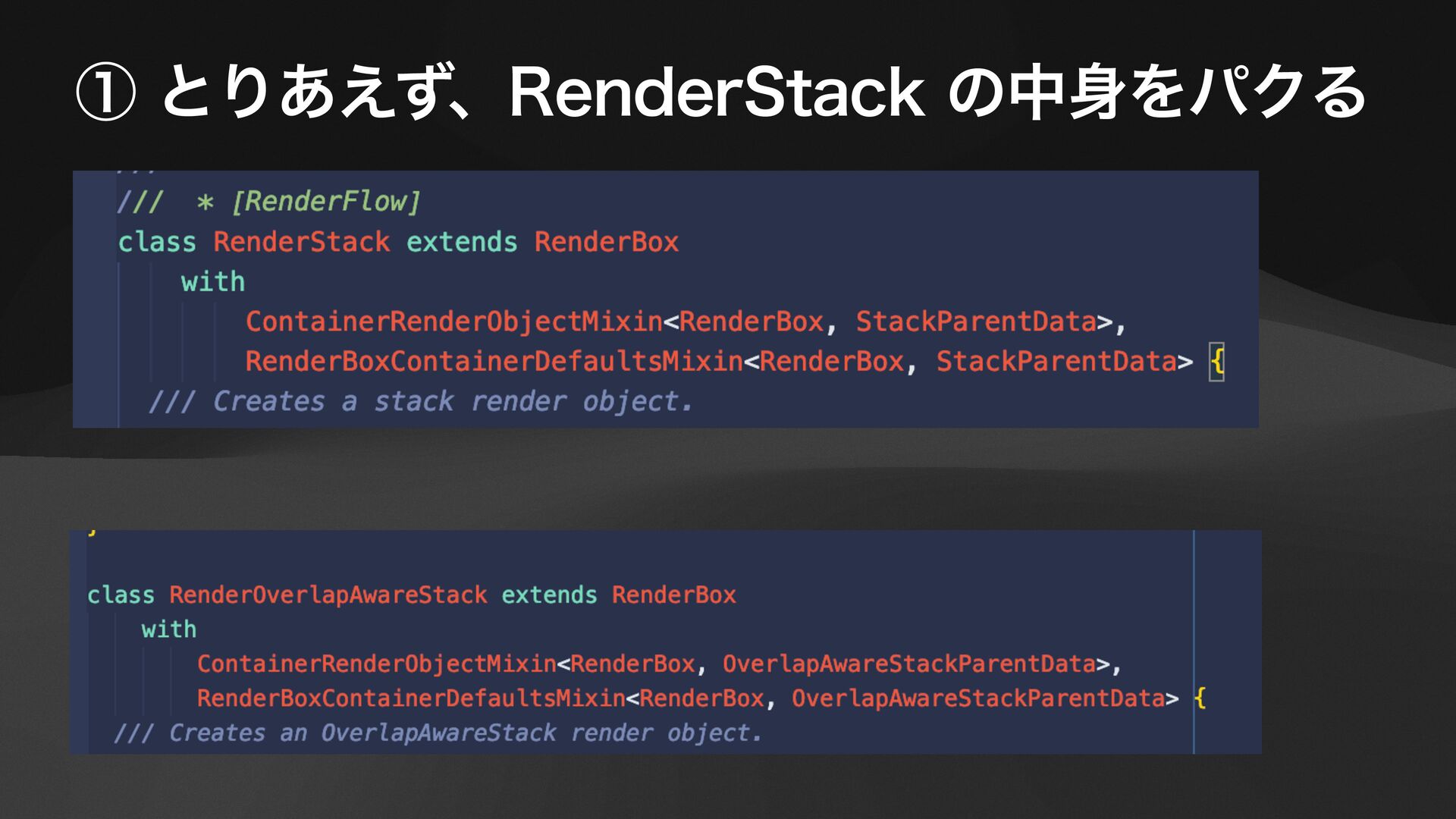Click OverlapAwareStackParentData in the ContainerRenderObjectMixin line
The height and width of the screenshot is (819, 1456).
pyautogui.click(x=909, y=664)
